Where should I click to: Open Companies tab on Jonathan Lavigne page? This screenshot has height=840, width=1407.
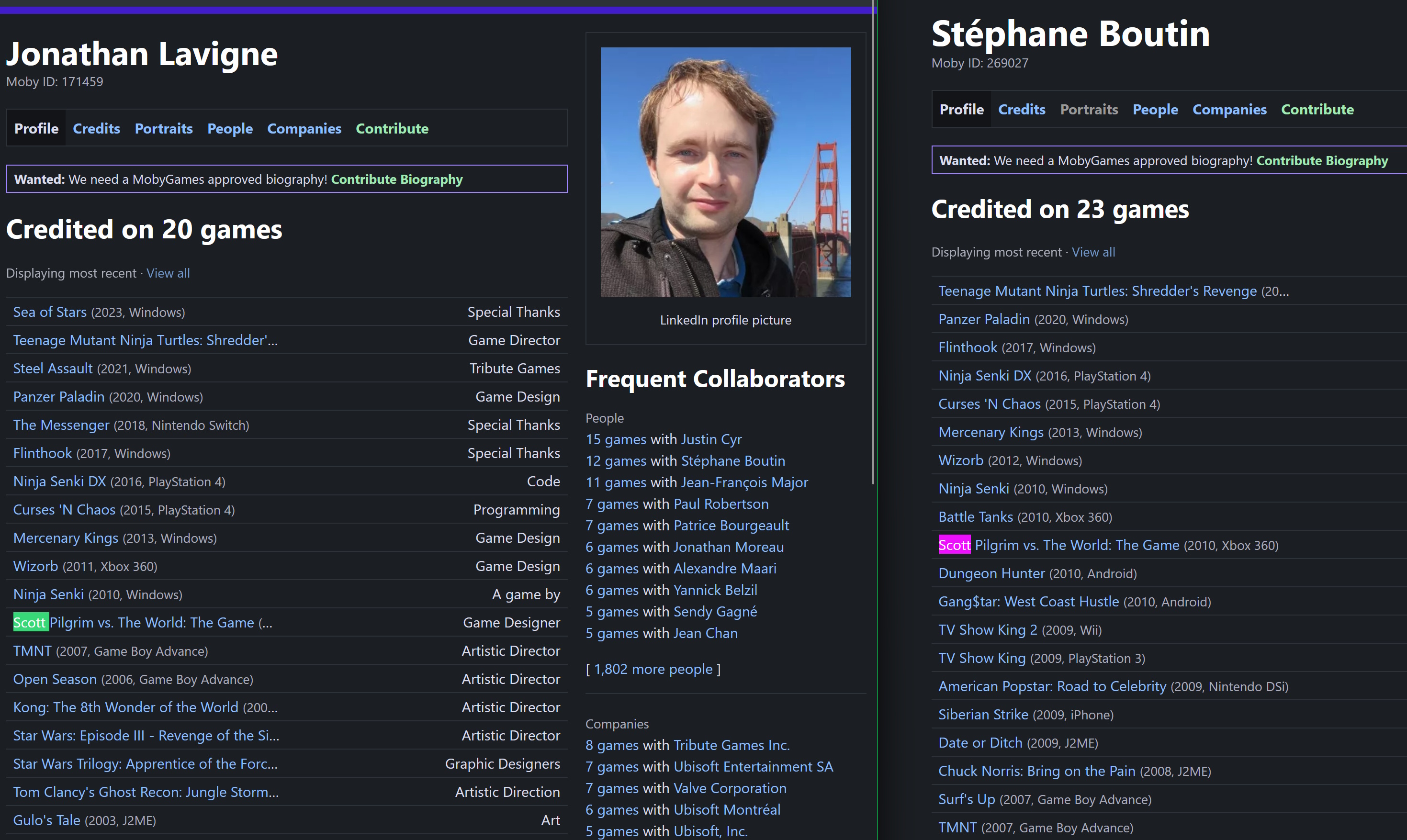(304, 128)
